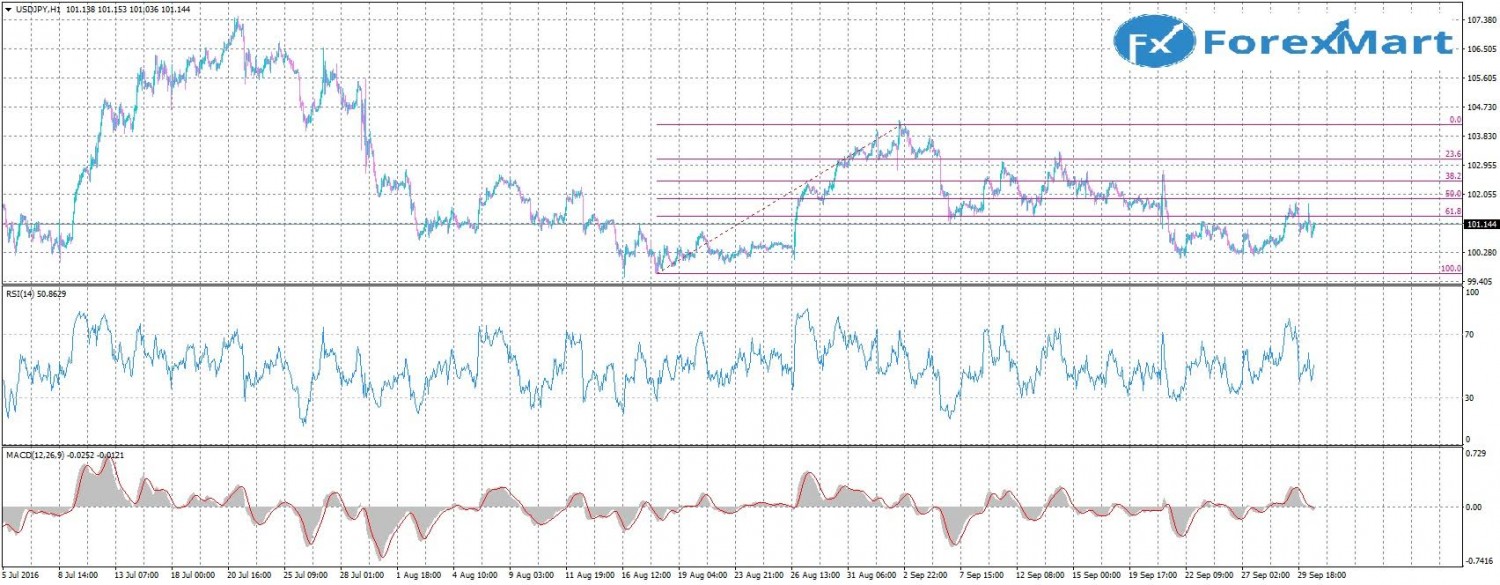1500x585 pixels.
Task: Select the 100.0 Fibonacci level label
Action: pos(1451,269)
